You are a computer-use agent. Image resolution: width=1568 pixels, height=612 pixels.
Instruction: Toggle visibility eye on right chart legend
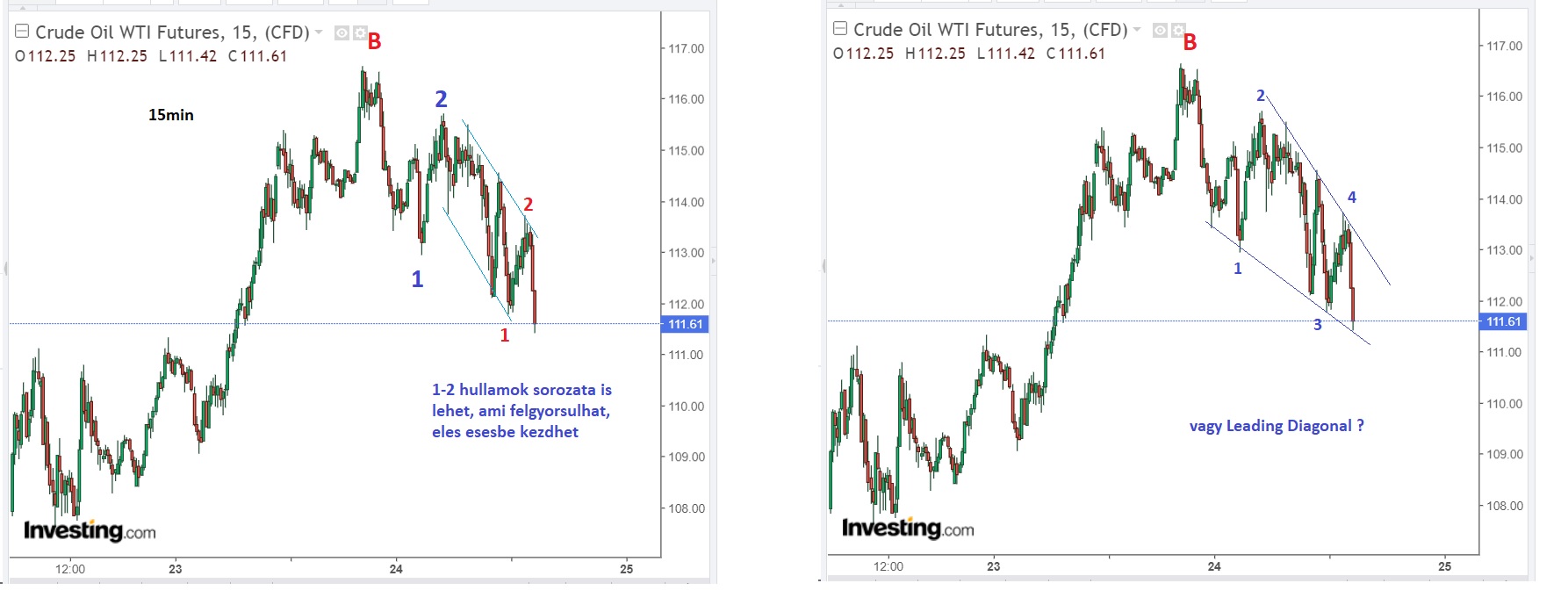click(x=1160, y=30)
